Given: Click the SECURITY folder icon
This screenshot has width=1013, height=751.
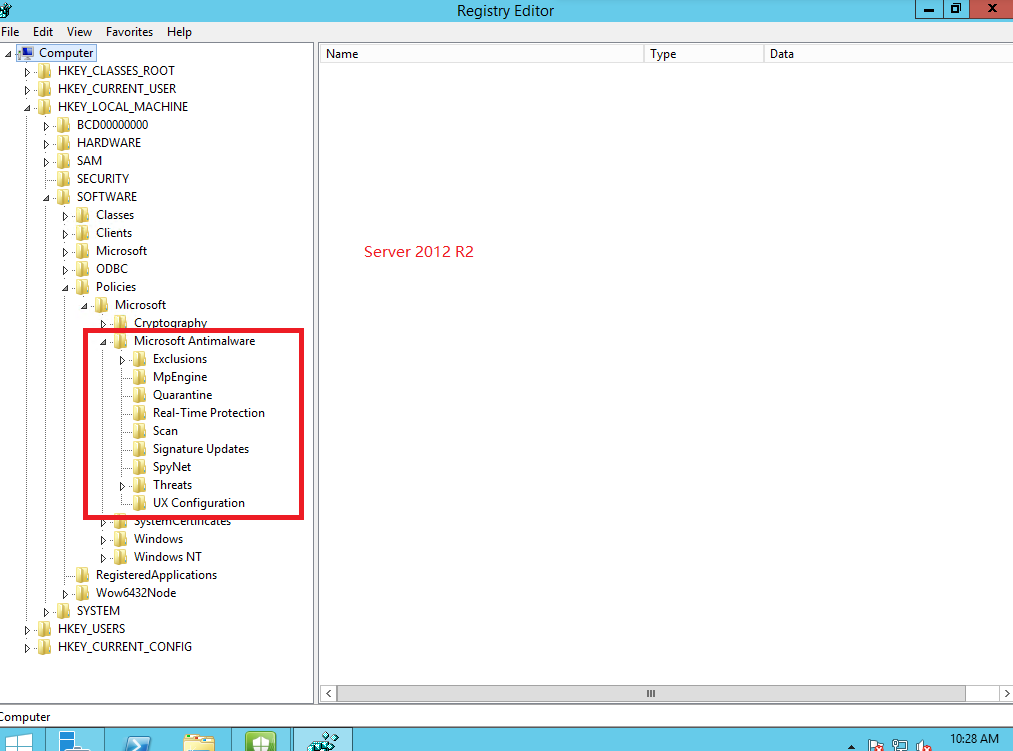Looking at the screenshot, I should (63, 179).
